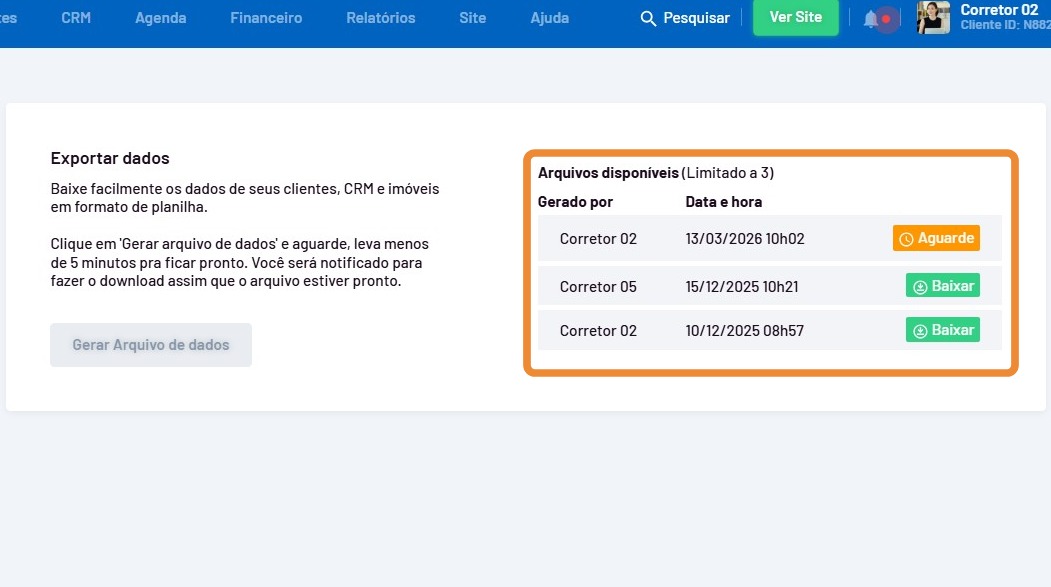Open the notifications bell
Screen dimensions: 1051x587
point(870,18)
